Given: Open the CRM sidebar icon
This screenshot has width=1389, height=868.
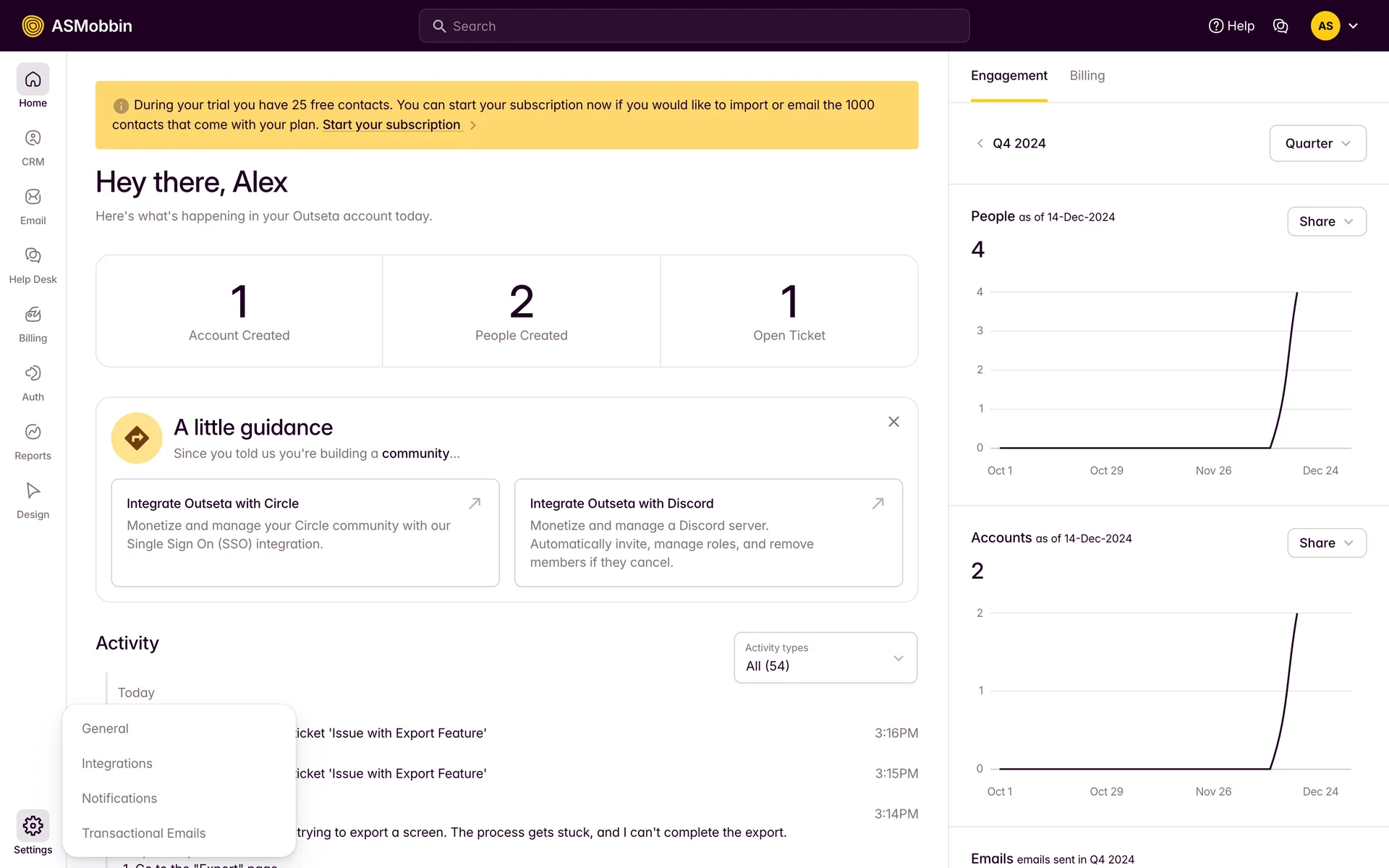Looking at the screenshot, I should click(33, 148).
